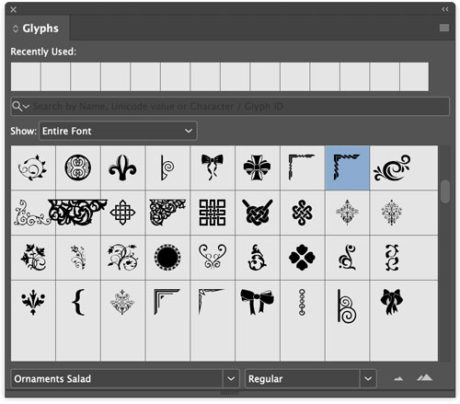Open the Regular font style dropdown
460x404 pixels.
[x=368, y=379]
